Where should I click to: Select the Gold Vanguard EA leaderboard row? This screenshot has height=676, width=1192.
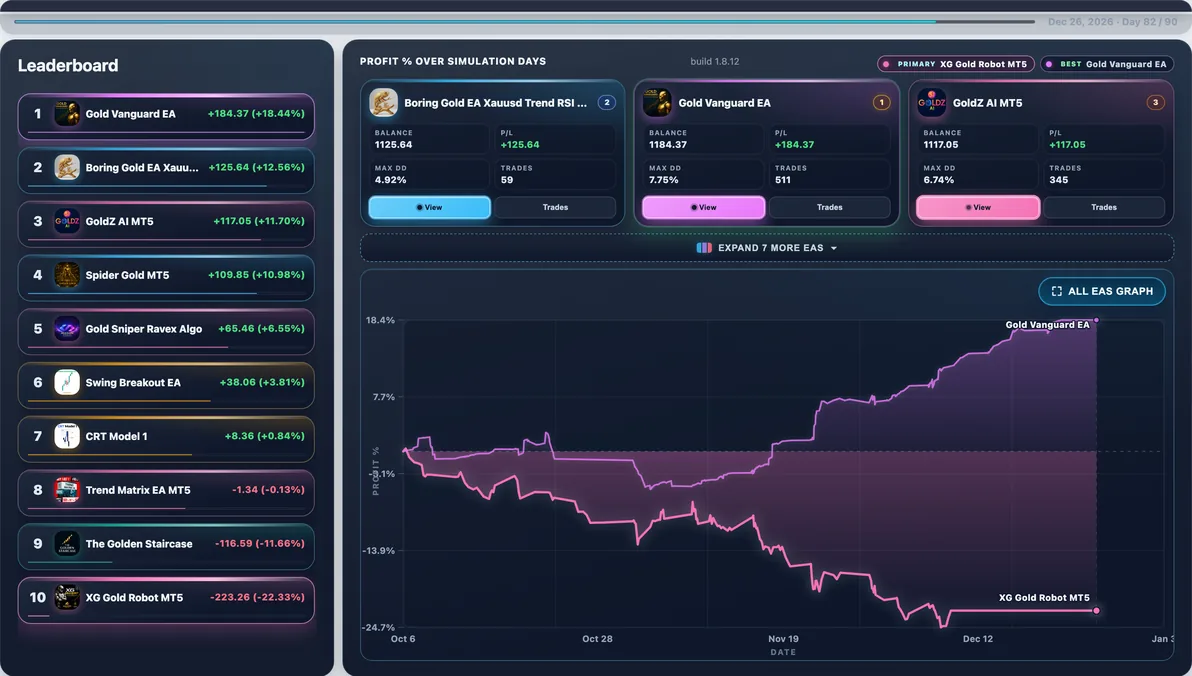166,116
